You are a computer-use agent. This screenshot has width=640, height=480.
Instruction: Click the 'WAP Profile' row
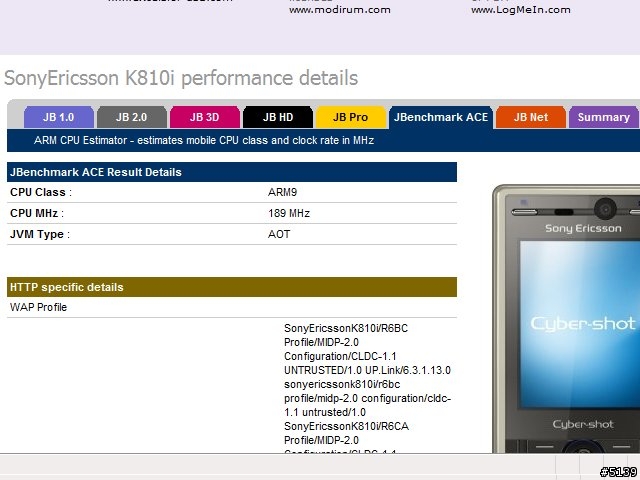pos(232,307)
